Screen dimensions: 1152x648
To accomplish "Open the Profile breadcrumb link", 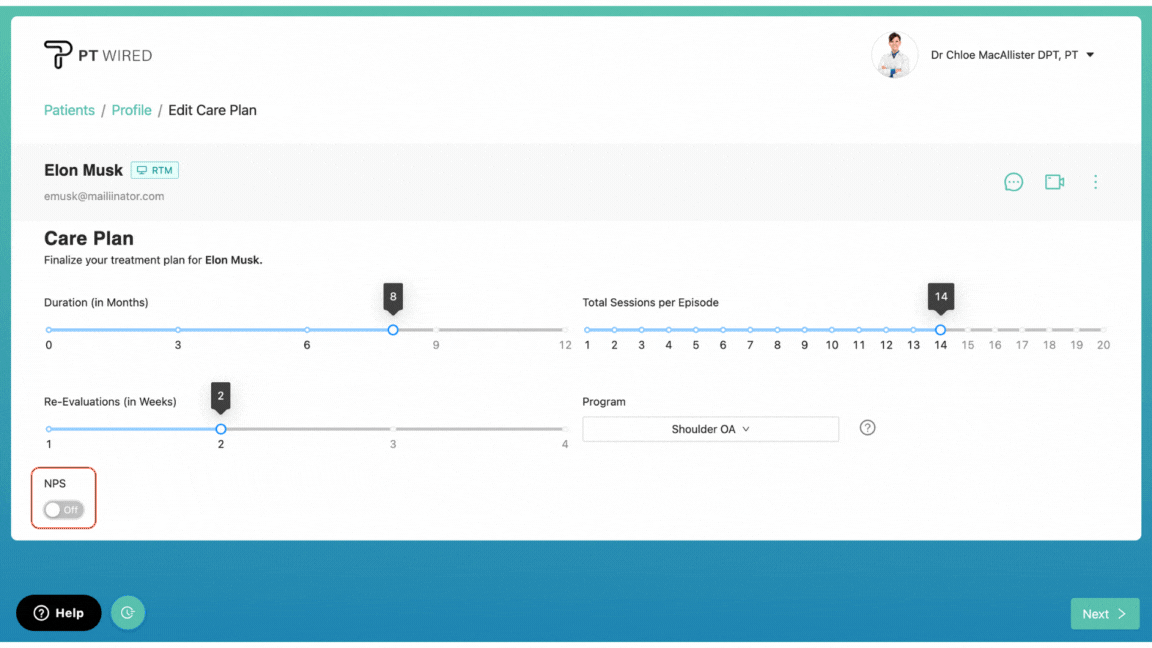I will [x=131, y=110].
